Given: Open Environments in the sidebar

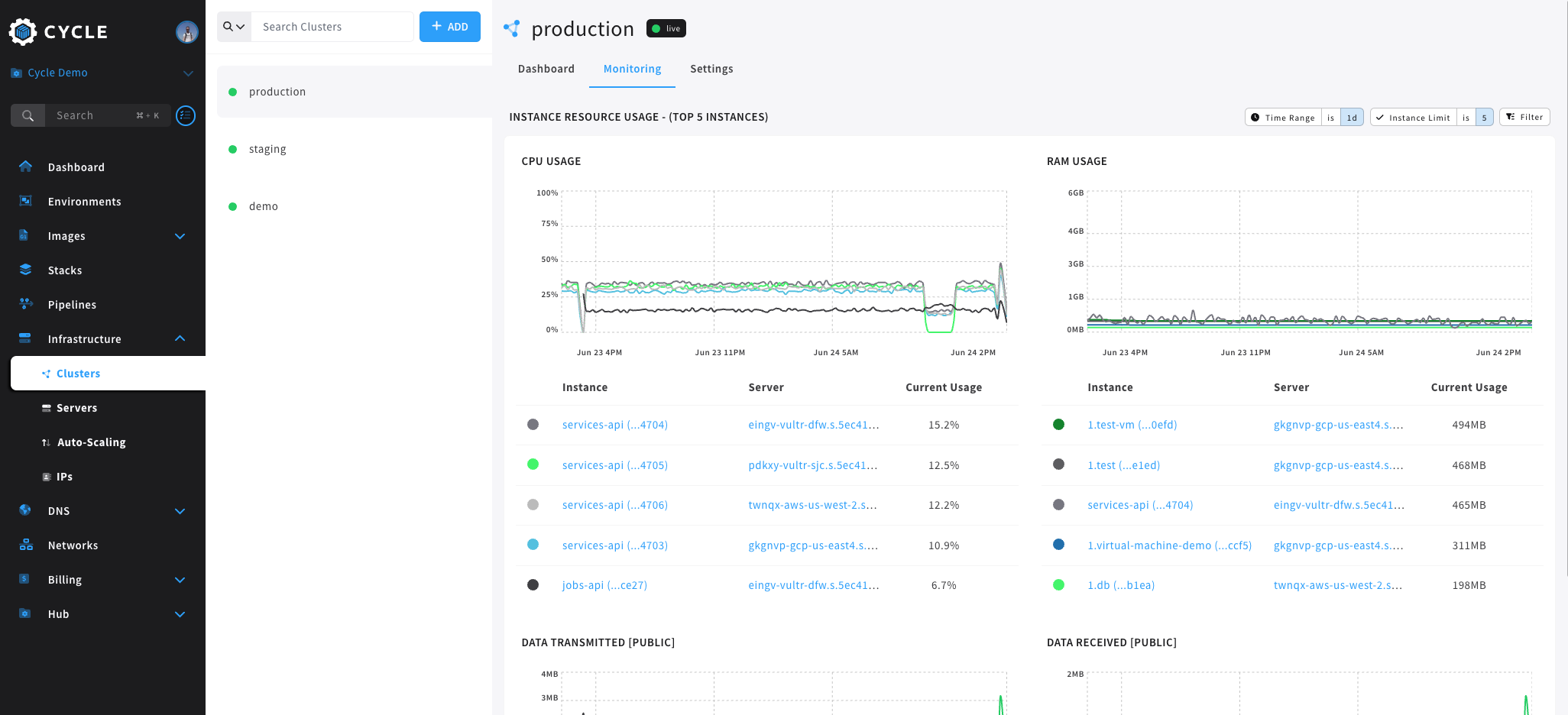Looking at the screenshot, I should click(x=84, y=202).
